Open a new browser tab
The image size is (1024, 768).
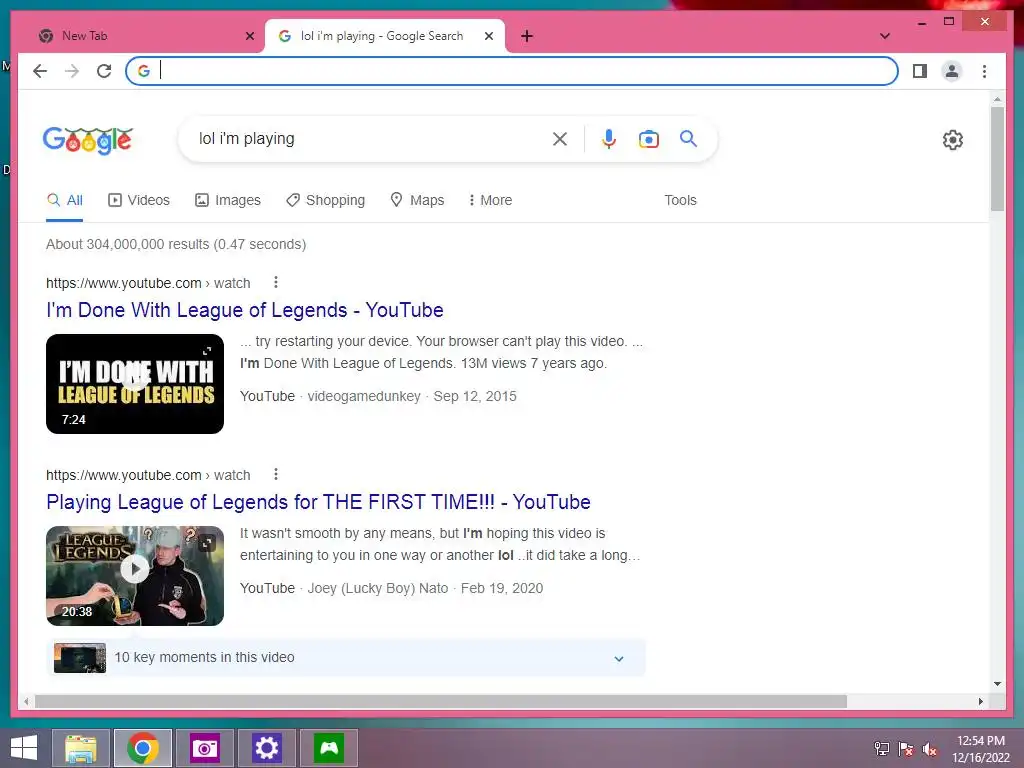tap(527, 36)
